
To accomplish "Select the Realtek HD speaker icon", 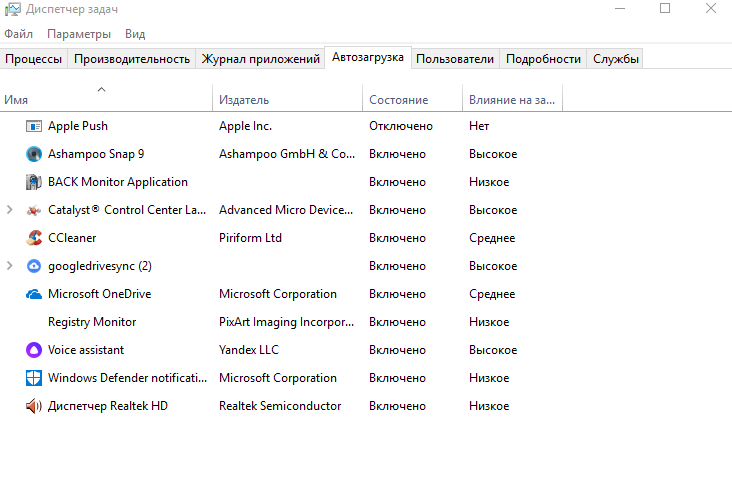I will (34, 406).
